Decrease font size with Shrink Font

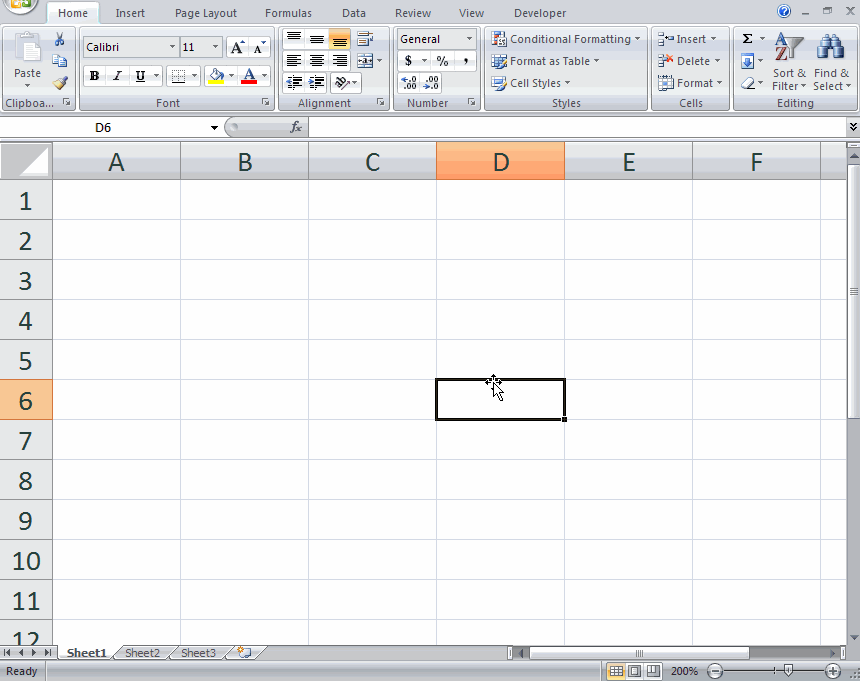click(x=259, y=47)
